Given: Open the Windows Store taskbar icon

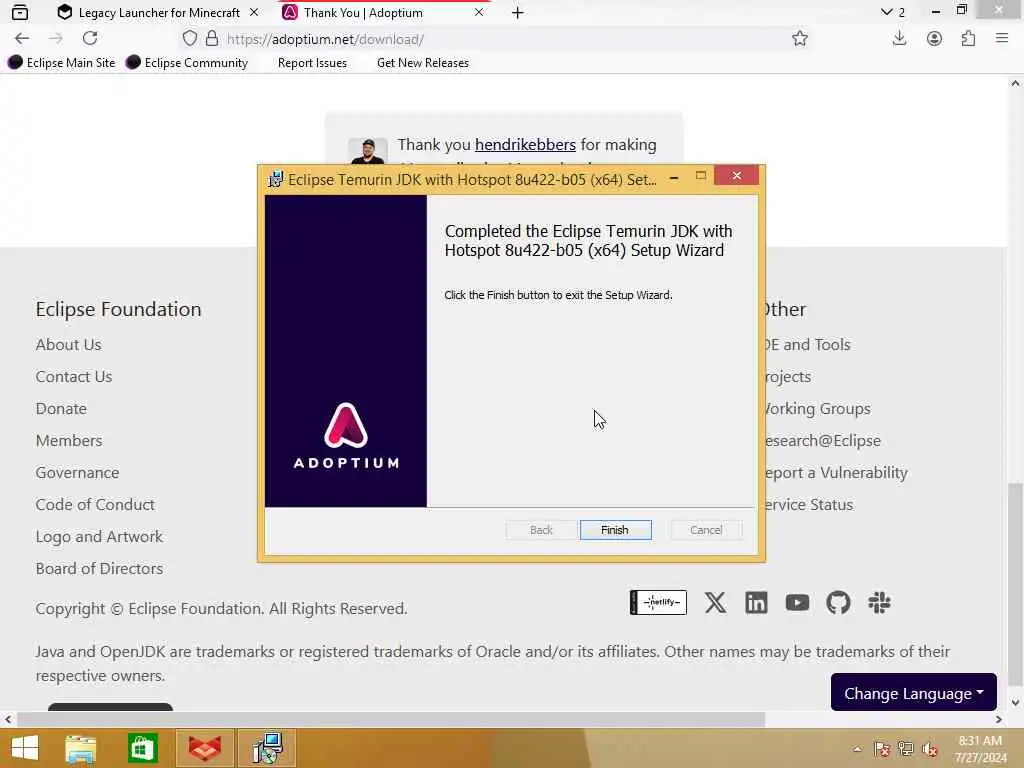Looking at the screenshot, I should coord(142,748).
